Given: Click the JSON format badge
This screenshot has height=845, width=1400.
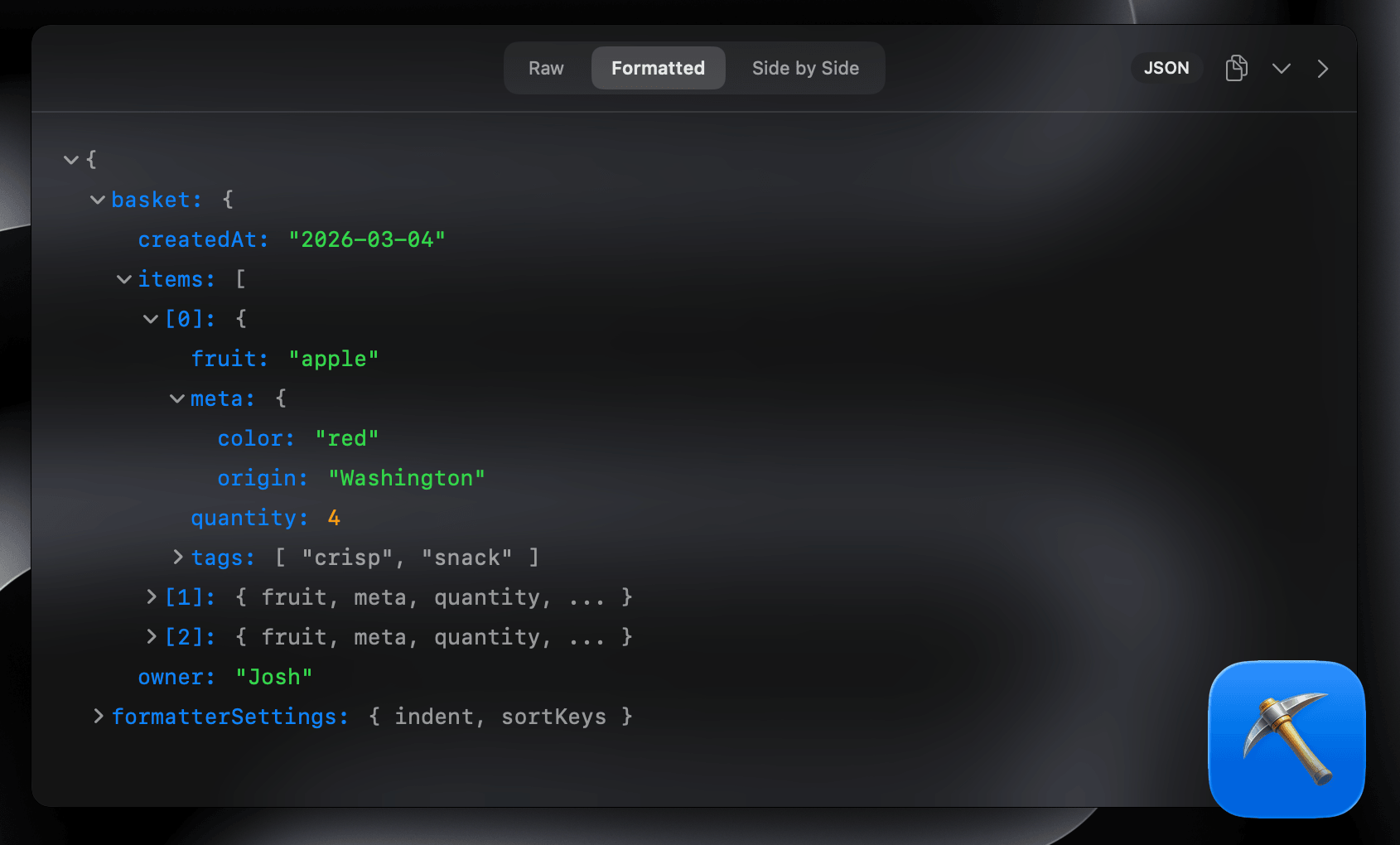Looking at the screenshot, I should tap(1166, 68).
